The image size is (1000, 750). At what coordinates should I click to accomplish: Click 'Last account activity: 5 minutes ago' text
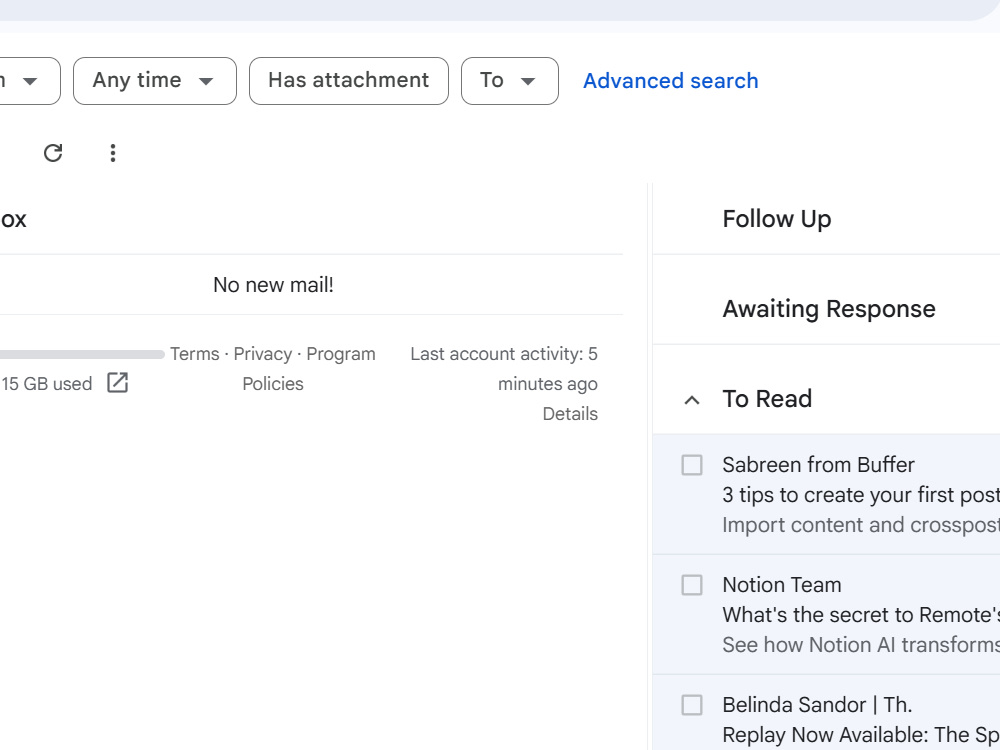coord(504,369)
